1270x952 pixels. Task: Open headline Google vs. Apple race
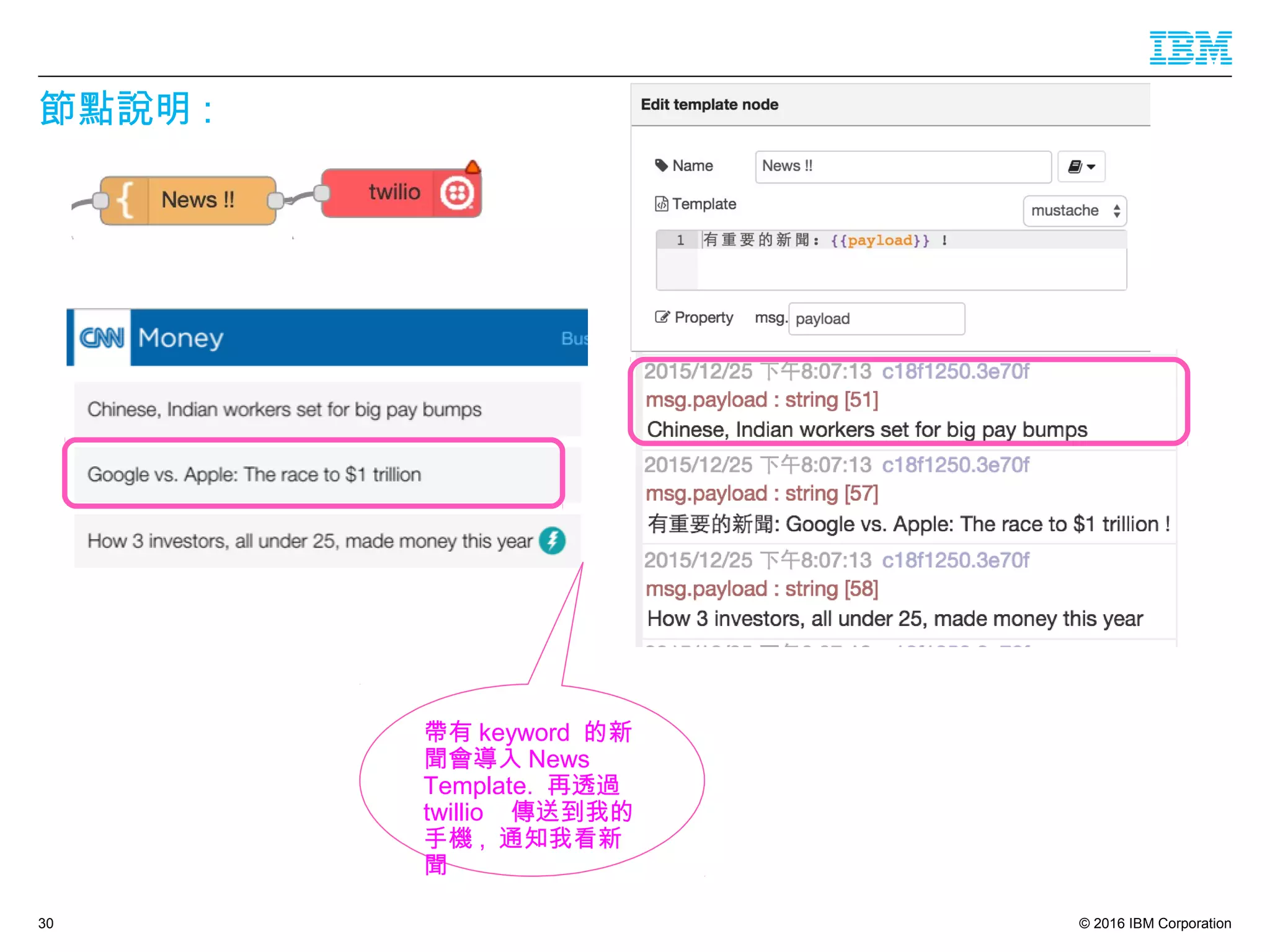327,474
